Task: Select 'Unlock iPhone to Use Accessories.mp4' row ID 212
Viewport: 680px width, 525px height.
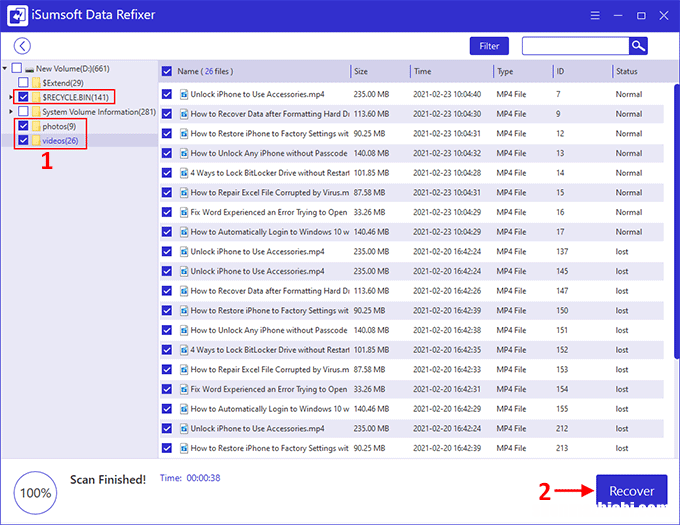Action: pyautogui.click(x=411, y=428)
